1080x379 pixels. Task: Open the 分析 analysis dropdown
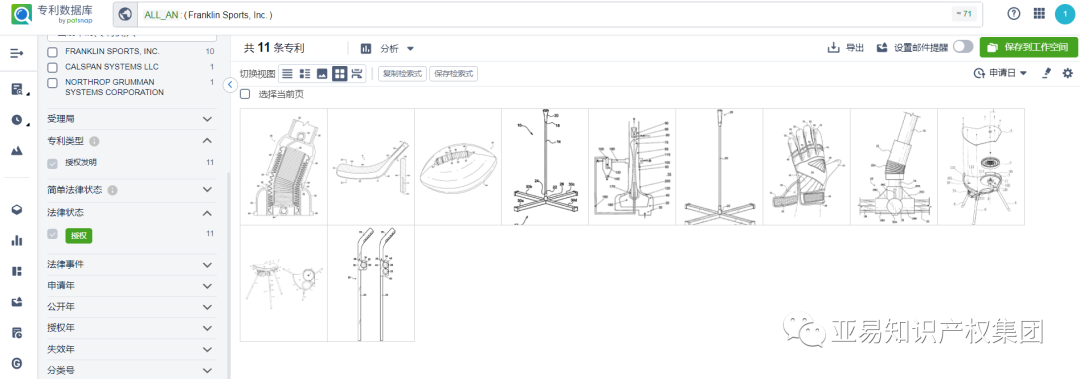click(x=388, y=48)
